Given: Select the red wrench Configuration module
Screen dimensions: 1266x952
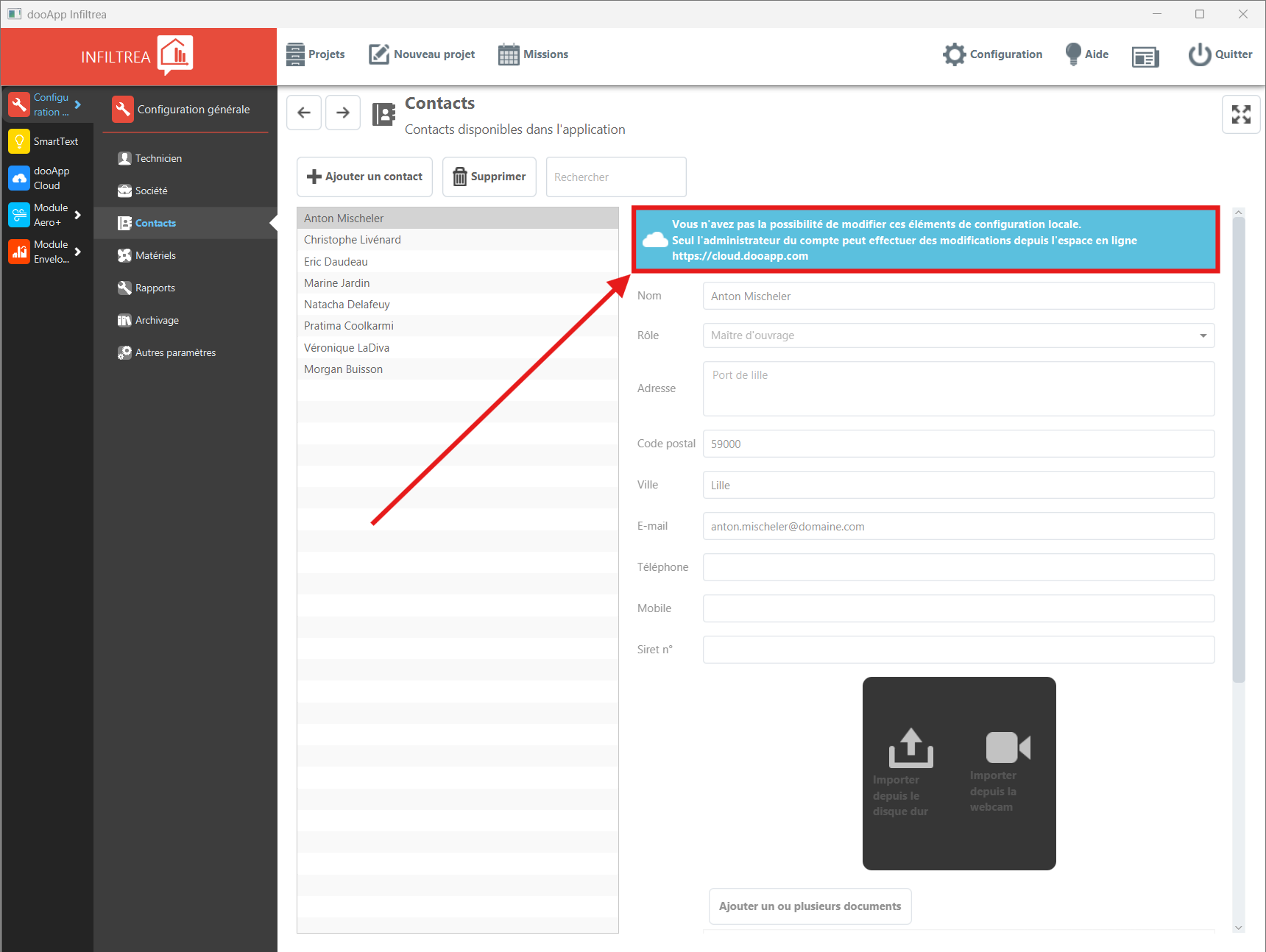Looking at the screenshot, I should click(x=19, y=104).
